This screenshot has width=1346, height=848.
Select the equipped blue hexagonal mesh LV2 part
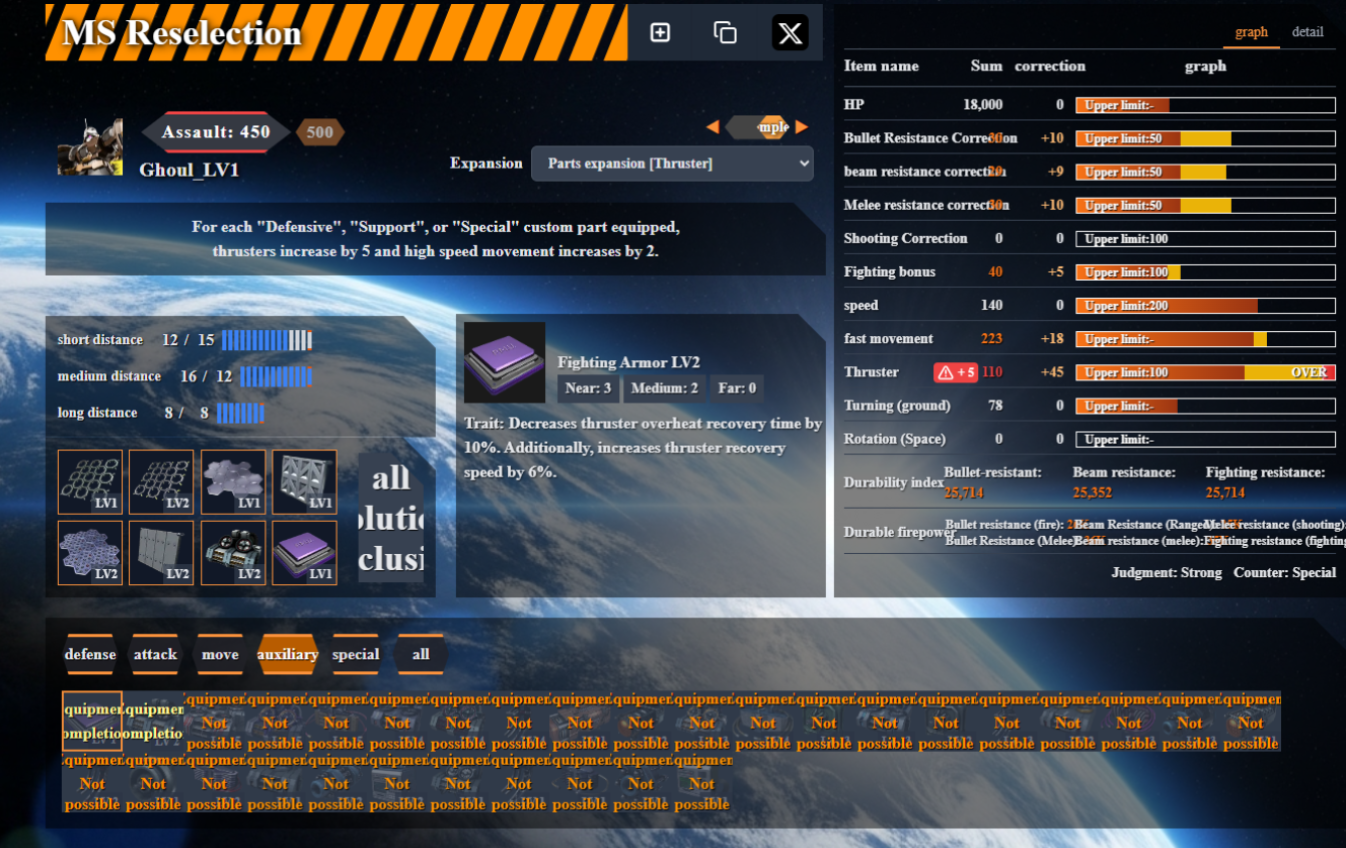pos(90,553)
